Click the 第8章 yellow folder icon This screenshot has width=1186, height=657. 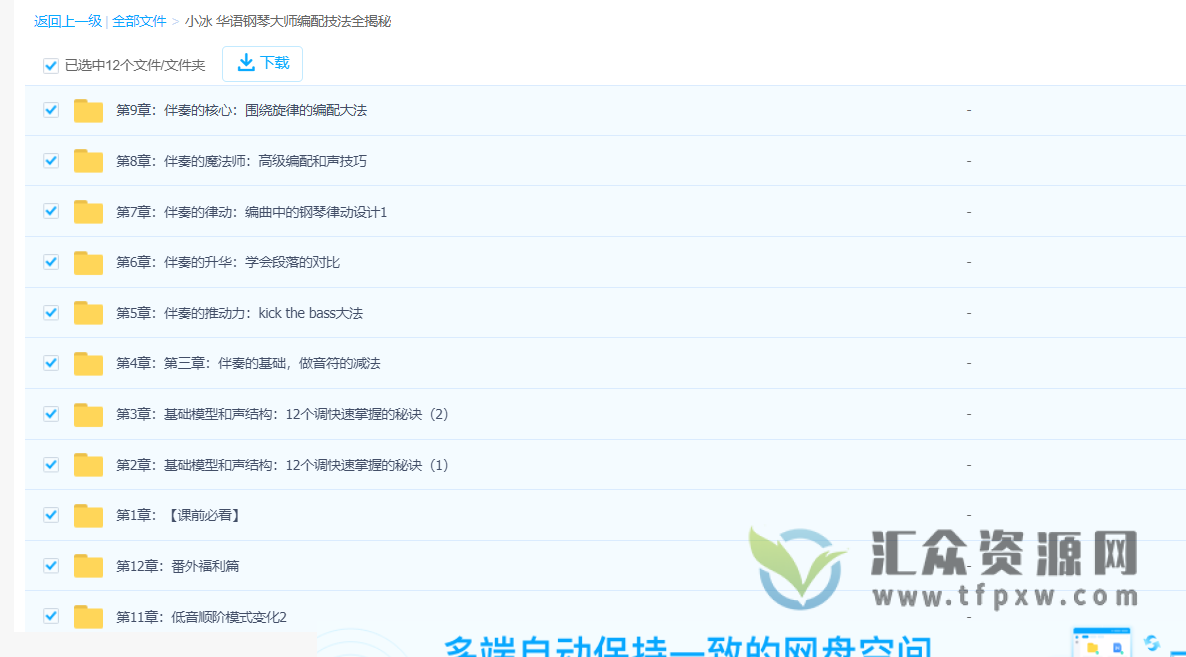pos(88,161)
